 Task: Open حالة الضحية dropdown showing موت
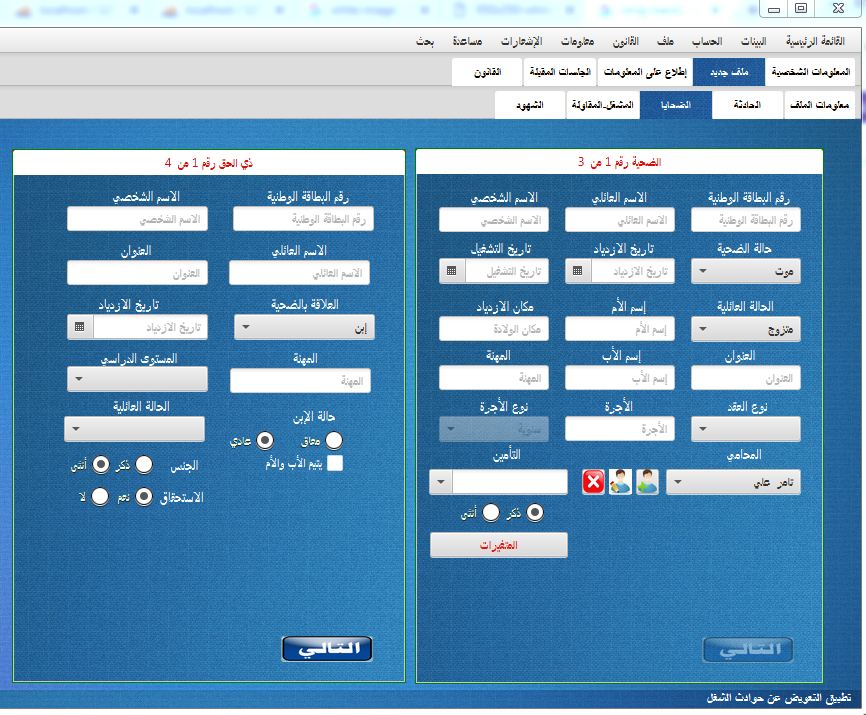pos(746,271)
